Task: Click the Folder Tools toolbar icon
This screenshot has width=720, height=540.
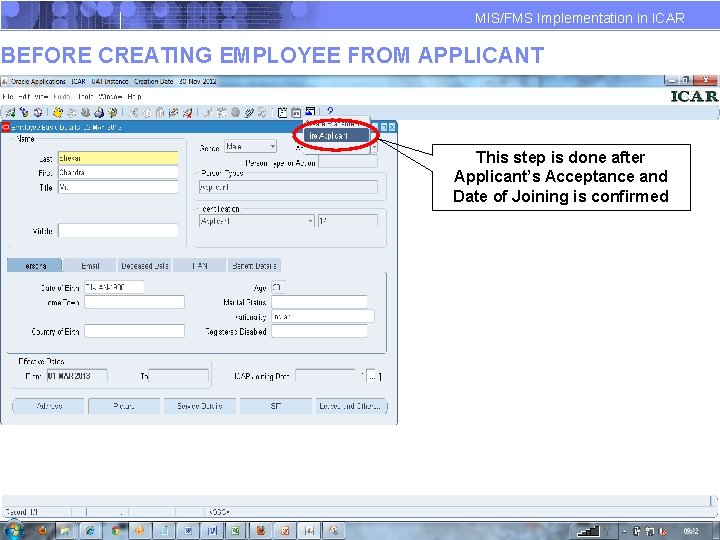Action: tap(262, 112)
